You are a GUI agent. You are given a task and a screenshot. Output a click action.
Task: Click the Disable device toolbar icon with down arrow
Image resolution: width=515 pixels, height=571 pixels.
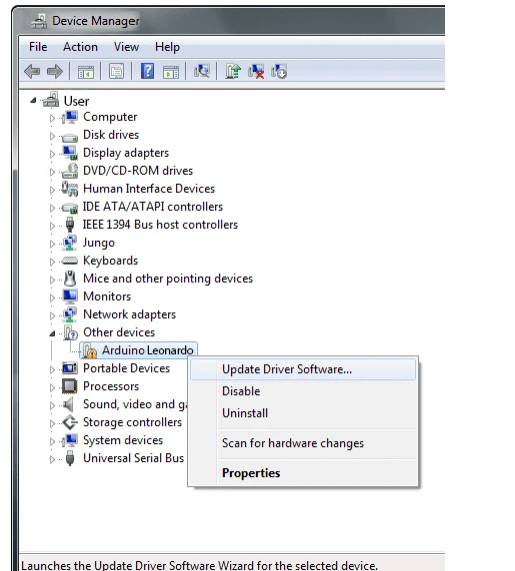(x=279, y=71)
